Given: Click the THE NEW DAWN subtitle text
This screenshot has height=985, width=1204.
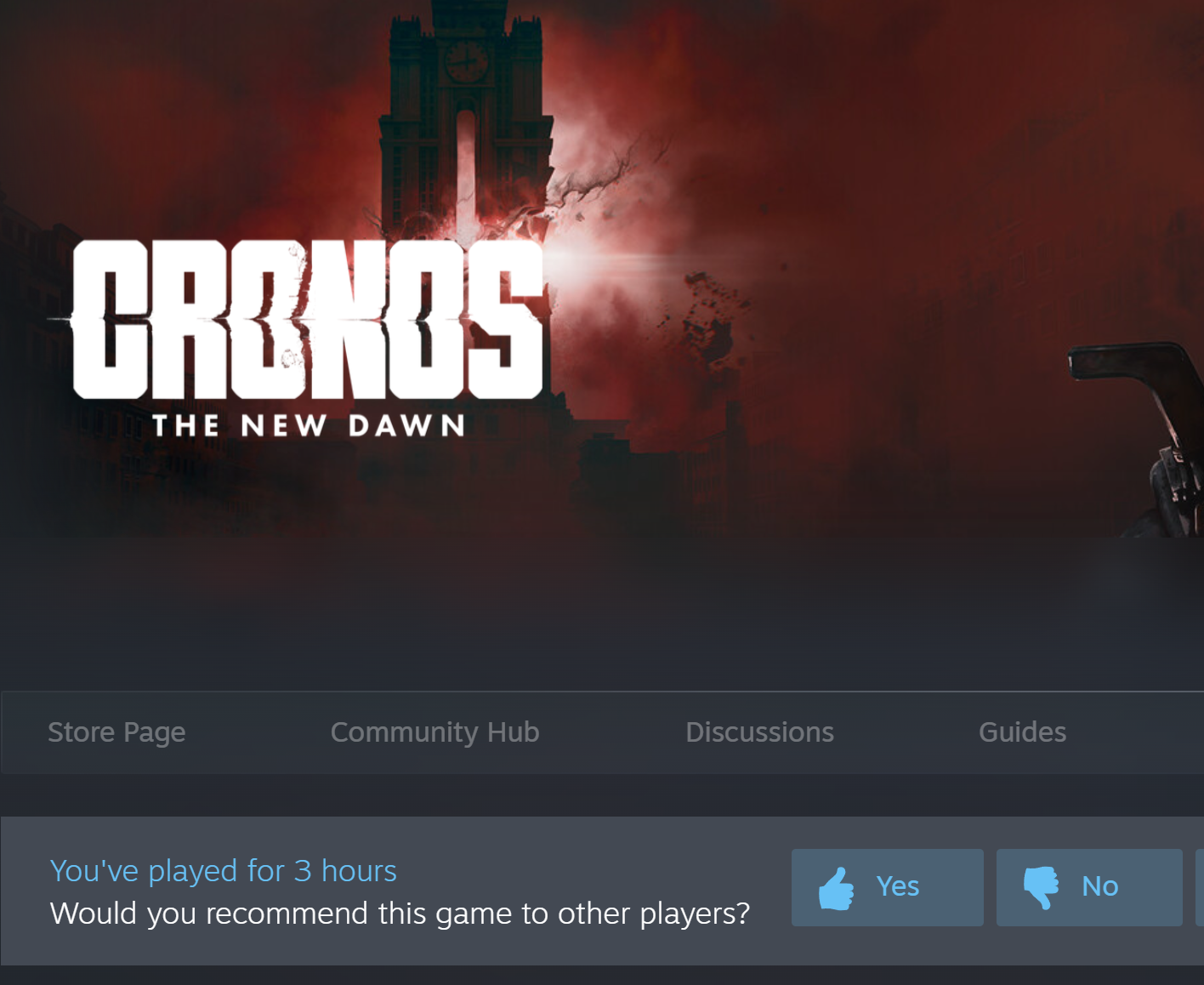Looking at the screenshot, I should click(309, 425).
